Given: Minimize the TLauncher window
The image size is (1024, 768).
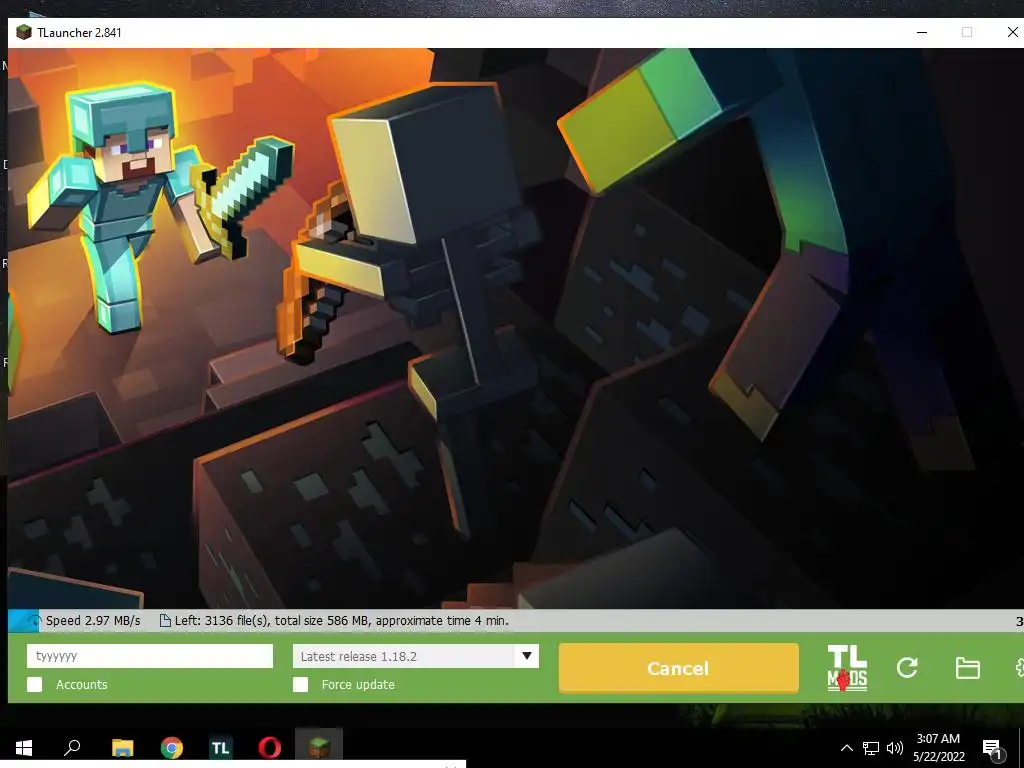Looking at the screenshot, I should [x=922, y=32].
